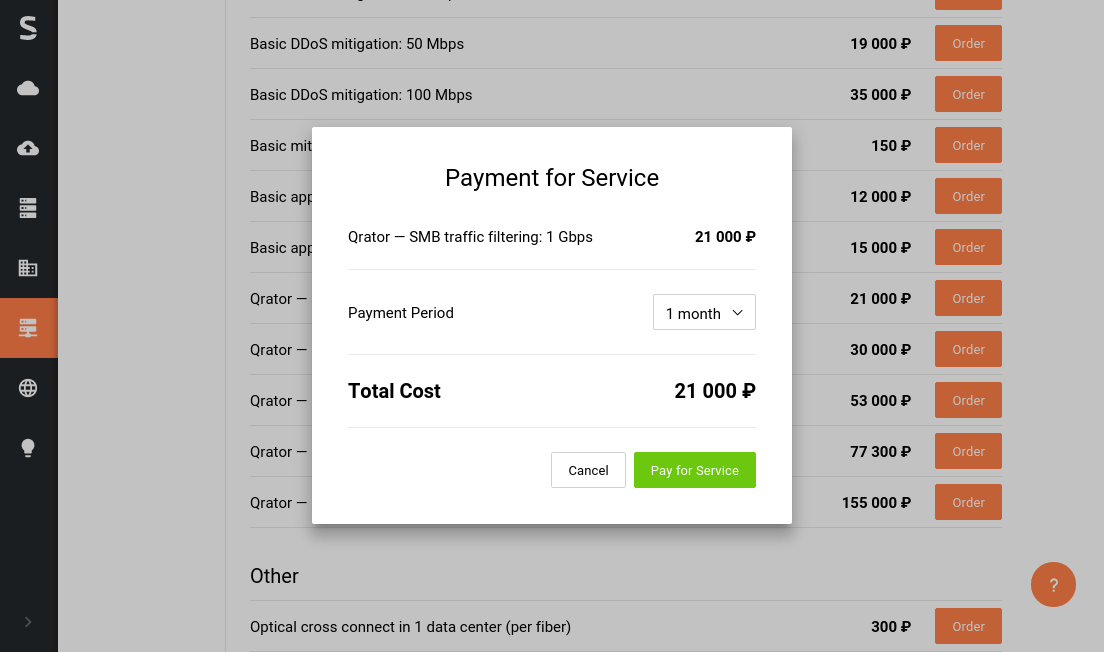Click Order in the 15 000 ₽ row

click(x=968, y=247)
